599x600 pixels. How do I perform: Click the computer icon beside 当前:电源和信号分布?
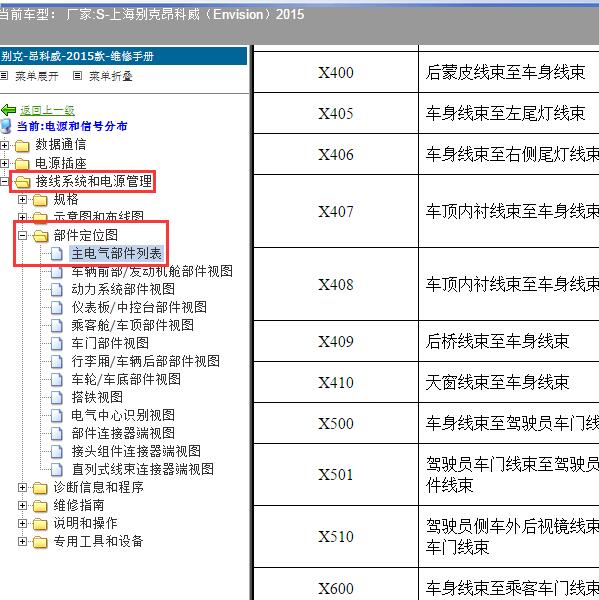6,126
